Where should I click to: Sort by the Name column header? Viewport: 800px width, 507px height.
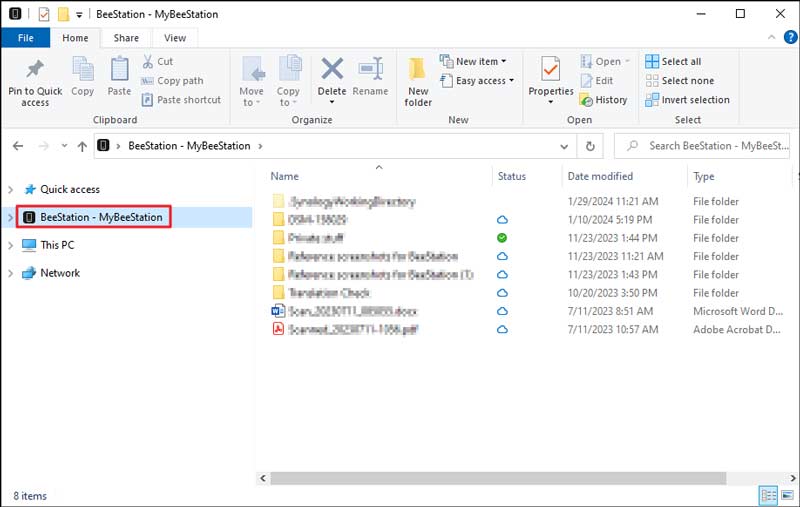pyautogui.click(x=285, y=176)
